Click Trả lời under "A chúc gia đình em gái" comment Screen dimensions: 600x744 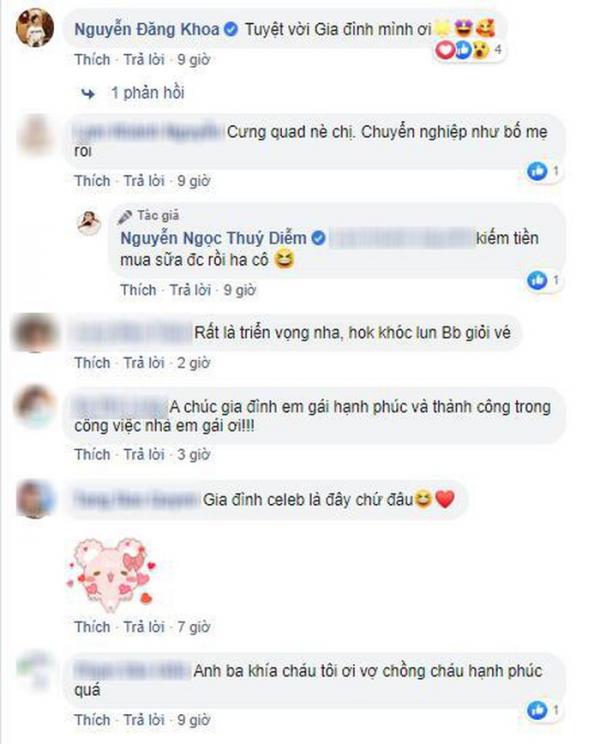(x=144, y=454)
